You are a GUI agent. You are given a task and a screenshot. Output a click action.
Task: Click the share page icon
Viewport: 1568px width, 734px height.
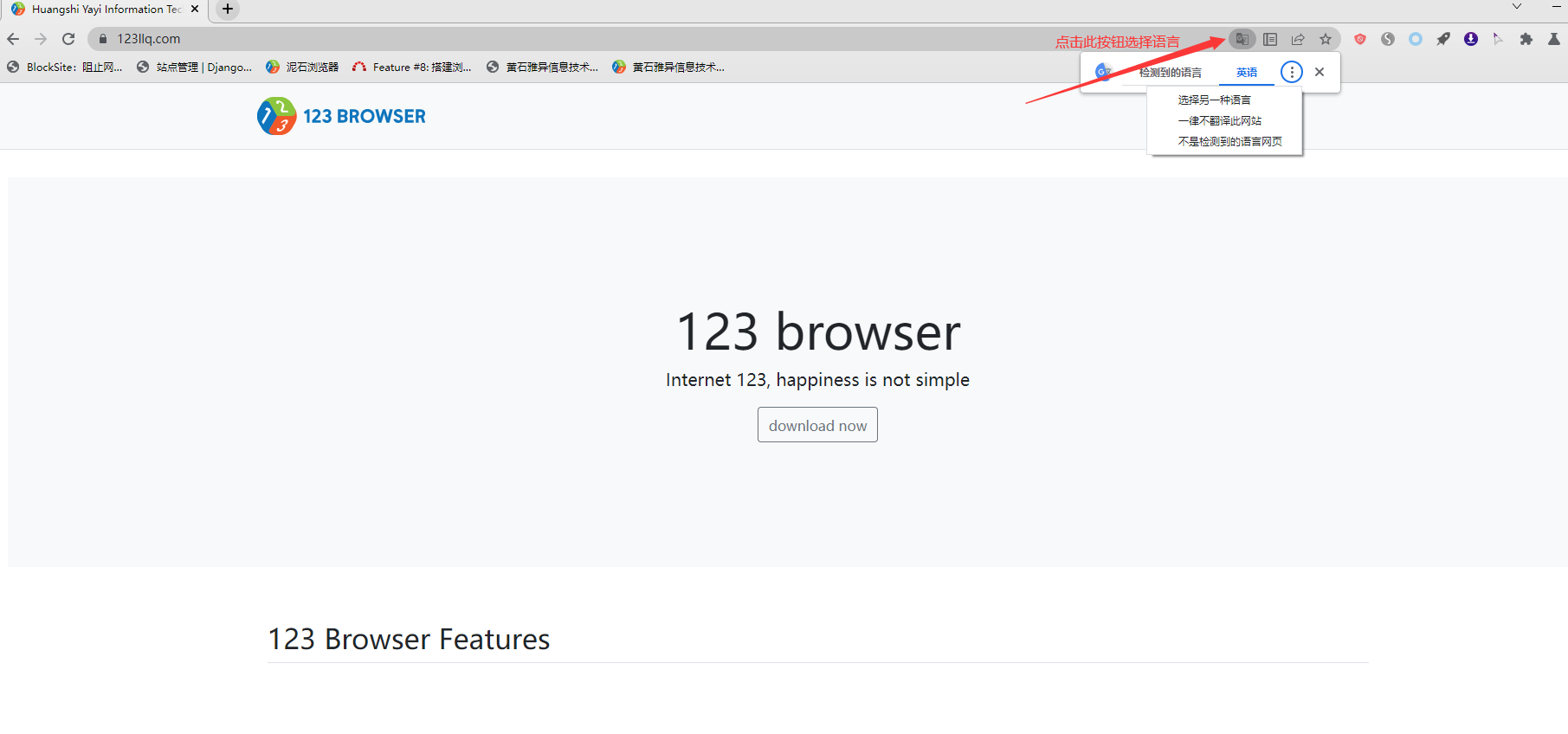click(x=1298, y=39)
